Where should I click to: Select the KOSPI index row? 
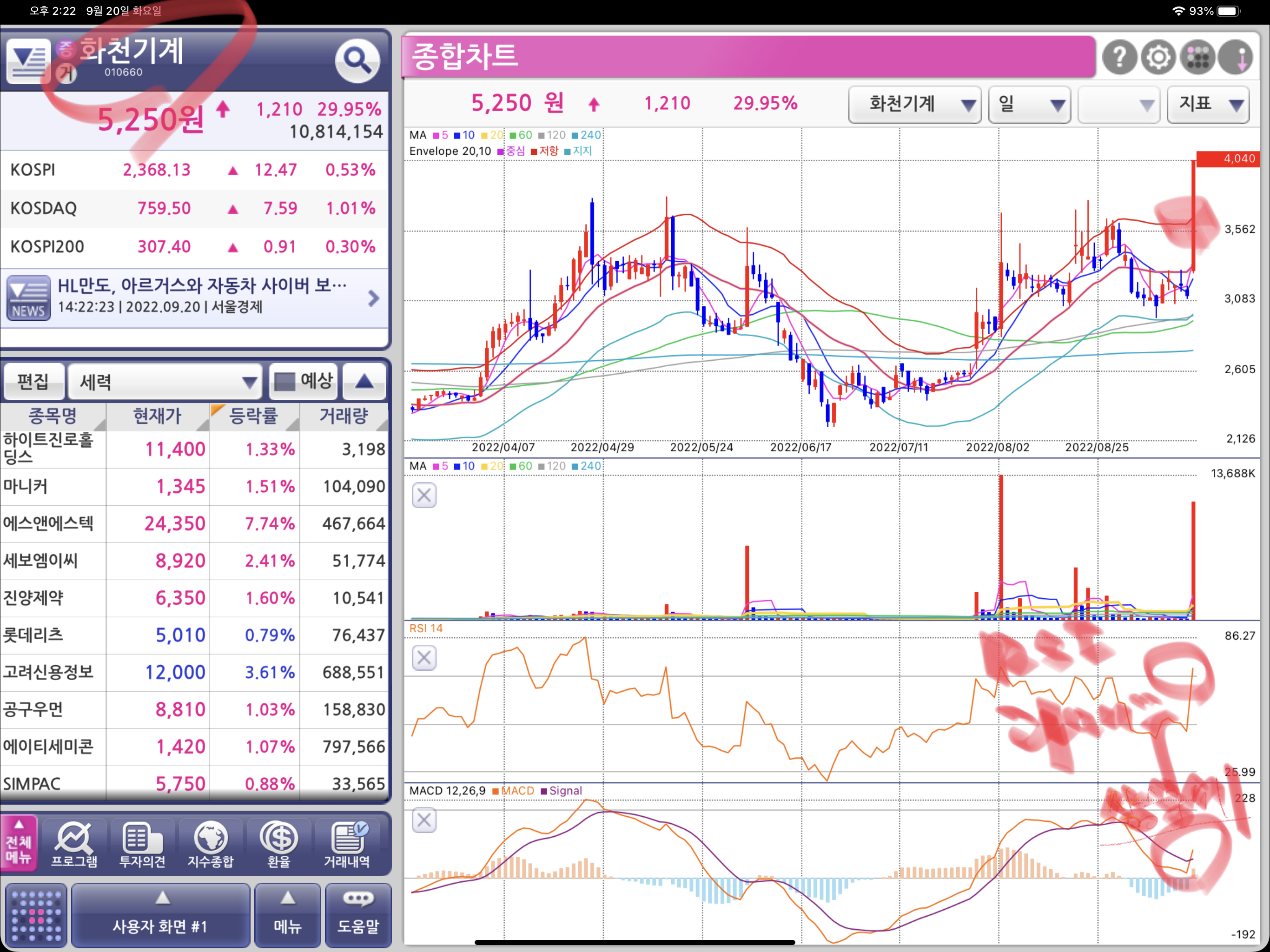(x=194, y=170)
